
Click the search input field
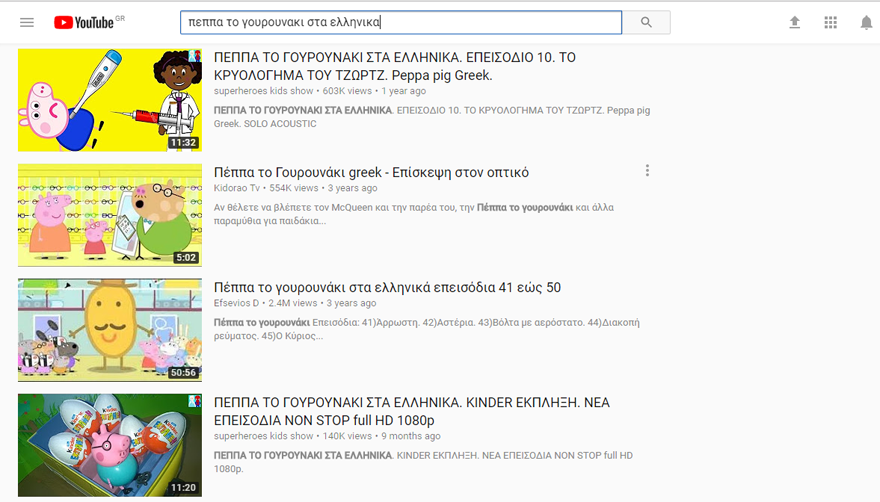(x=400, y=22)
